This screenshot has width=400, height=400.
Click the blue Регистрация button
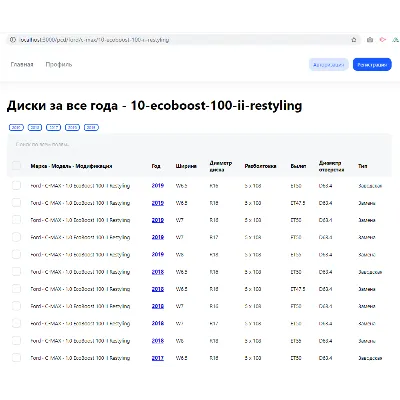372,65
